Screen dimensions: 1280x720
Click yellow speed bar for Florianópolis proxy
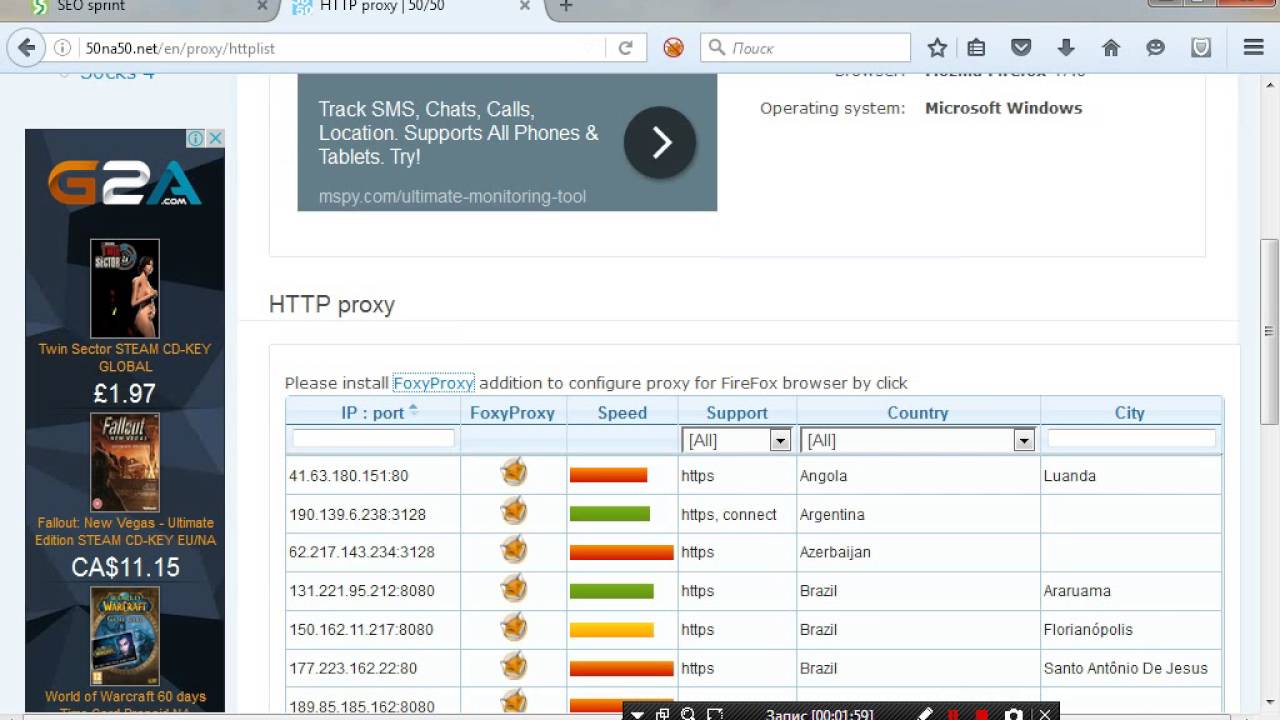point(611,630)
